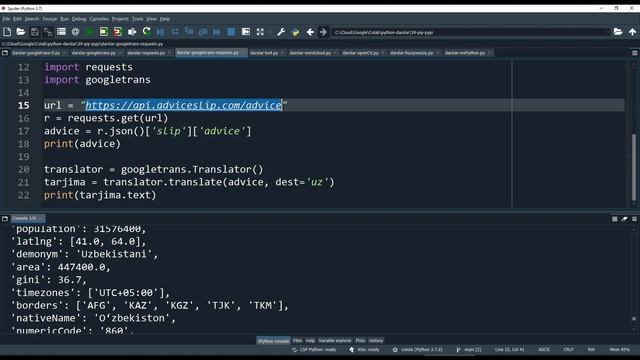Click the LSP Python: ready status entry
The height and width of the screenshot is (360, 640).
314,350
